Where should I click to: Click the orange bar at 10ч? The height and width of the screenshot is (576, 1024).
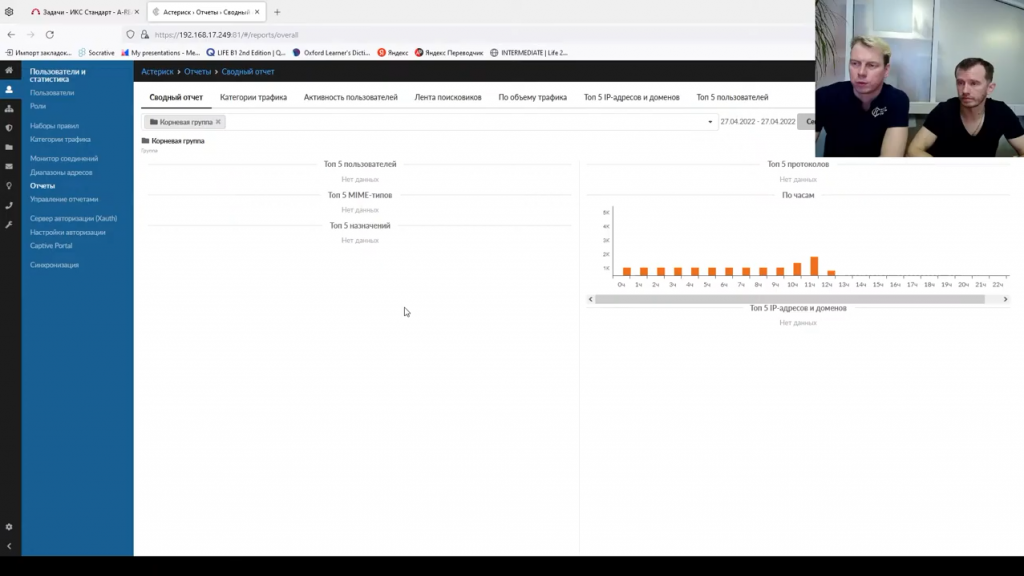click(x=797, y=270)
